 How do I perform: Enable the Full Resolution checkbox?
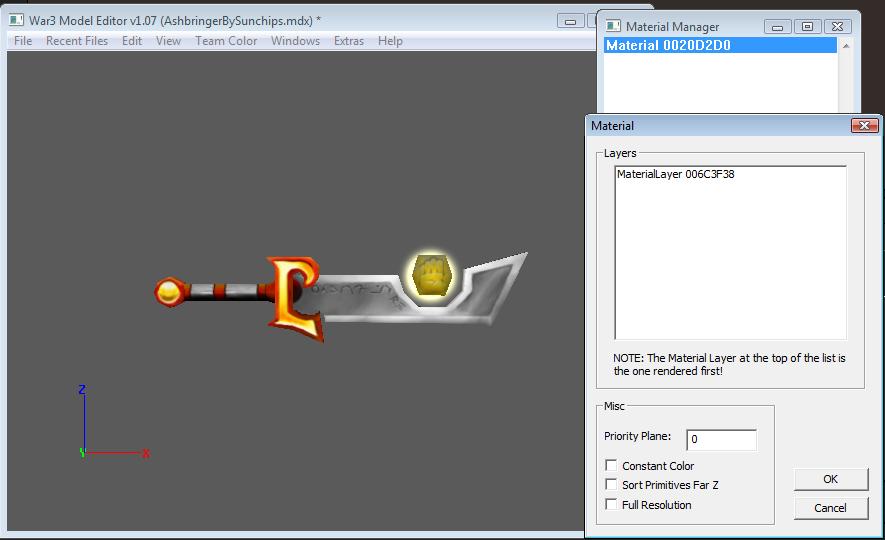click(x=611, y=504)
